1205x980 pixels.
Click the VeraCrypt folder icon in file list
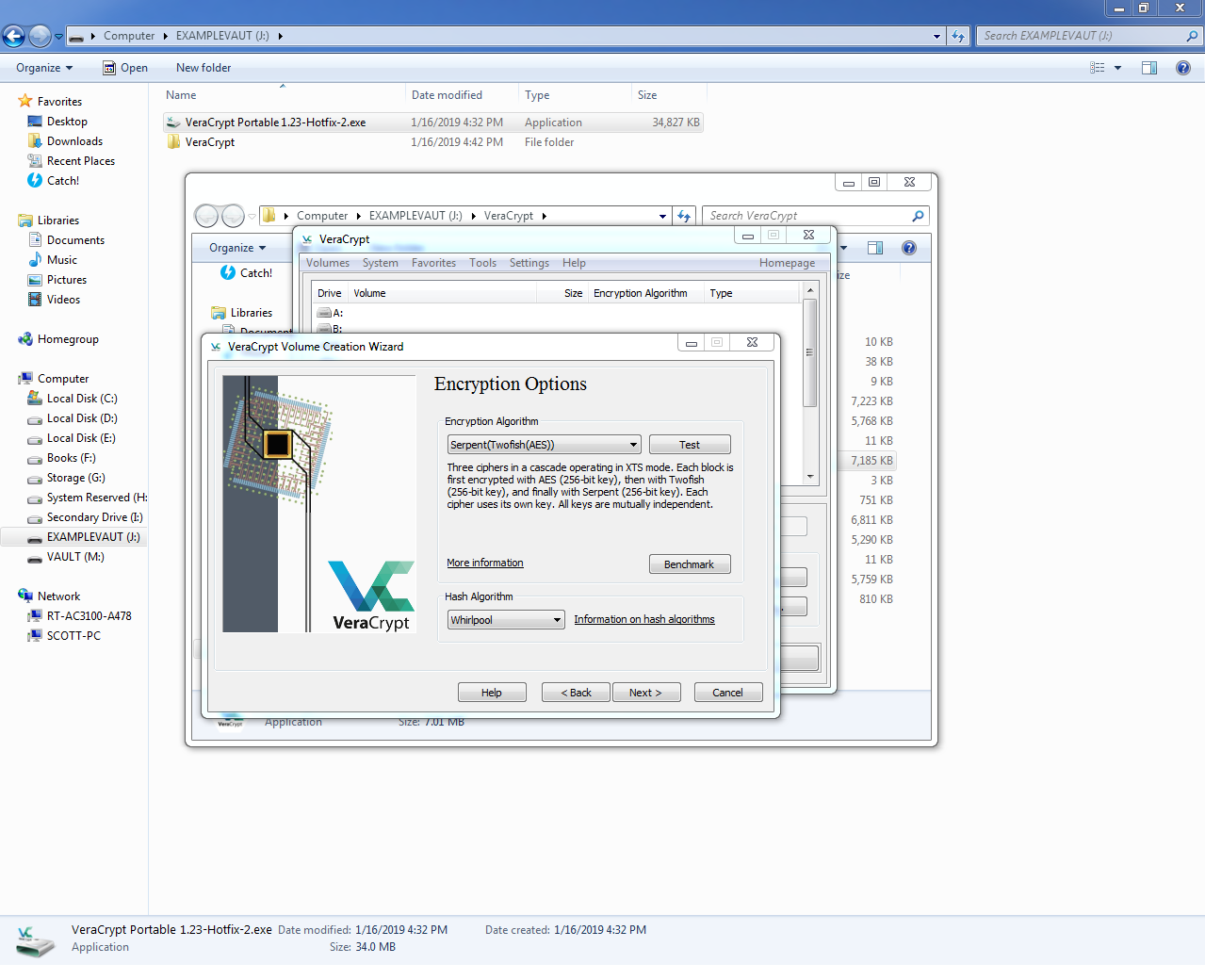point(174,142)
